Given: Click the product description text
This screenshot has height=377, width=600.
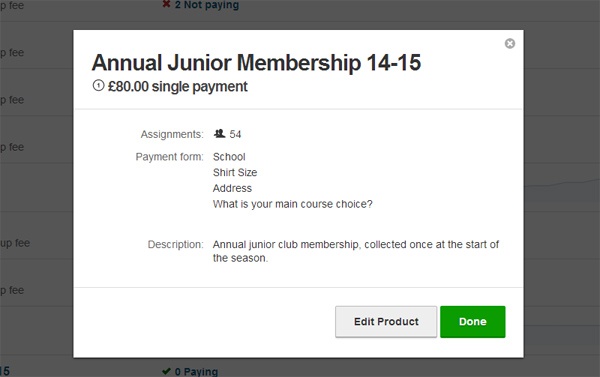Looking at the screenshot, I should (355, 251).
